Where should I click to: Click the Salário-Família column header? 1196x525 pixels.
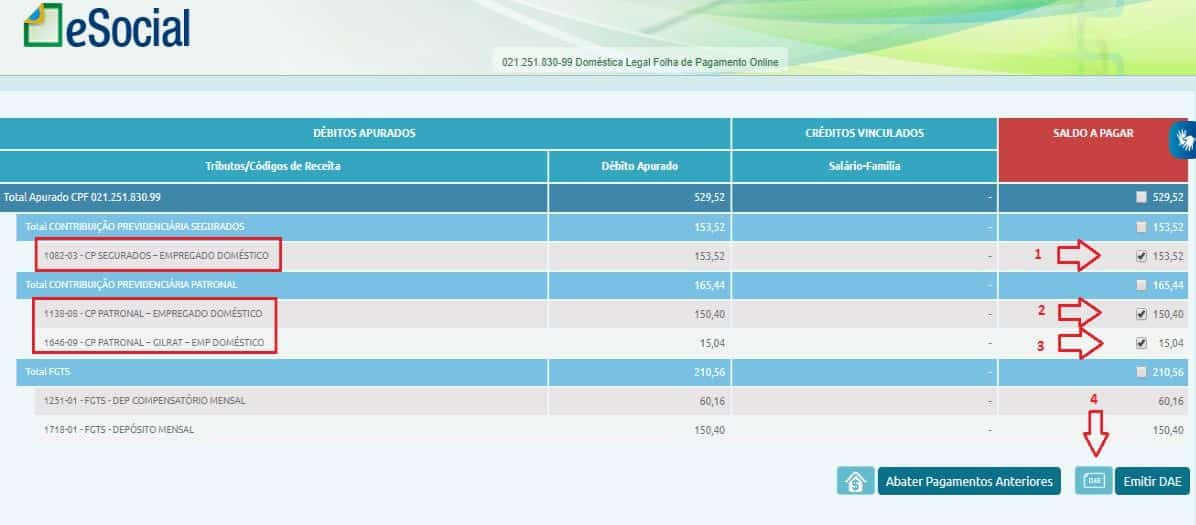(864, 166)
